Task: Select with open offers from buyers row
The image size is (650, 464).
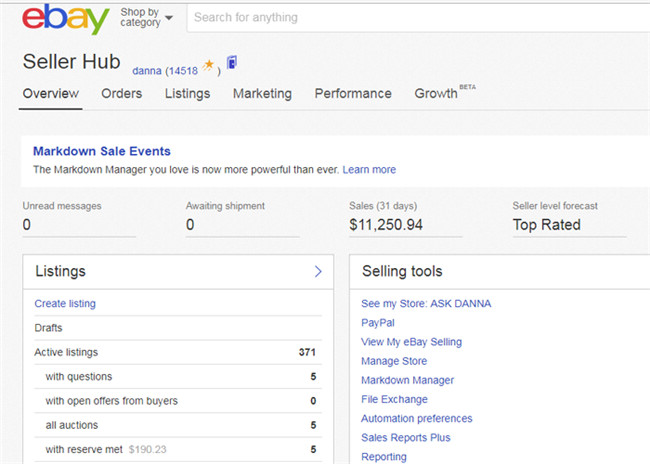Action: coord(178,401)
